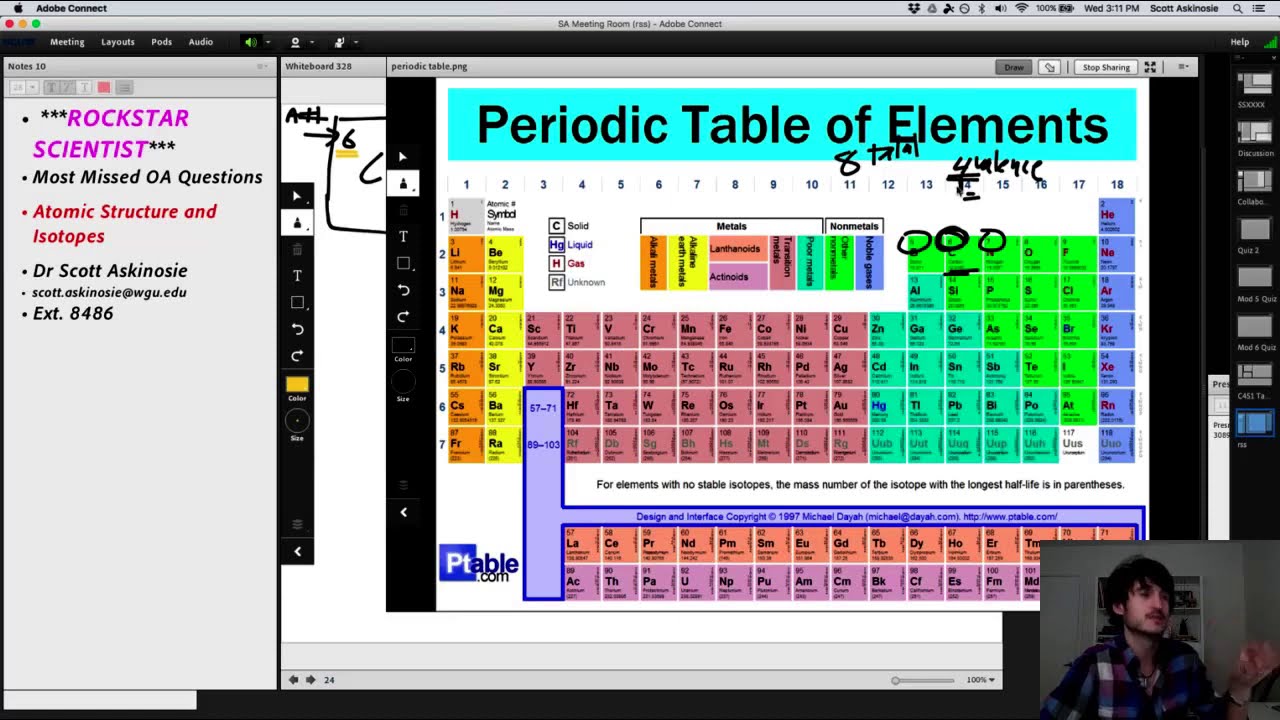Go to next whiteboard page

click(x=311, y=680)
